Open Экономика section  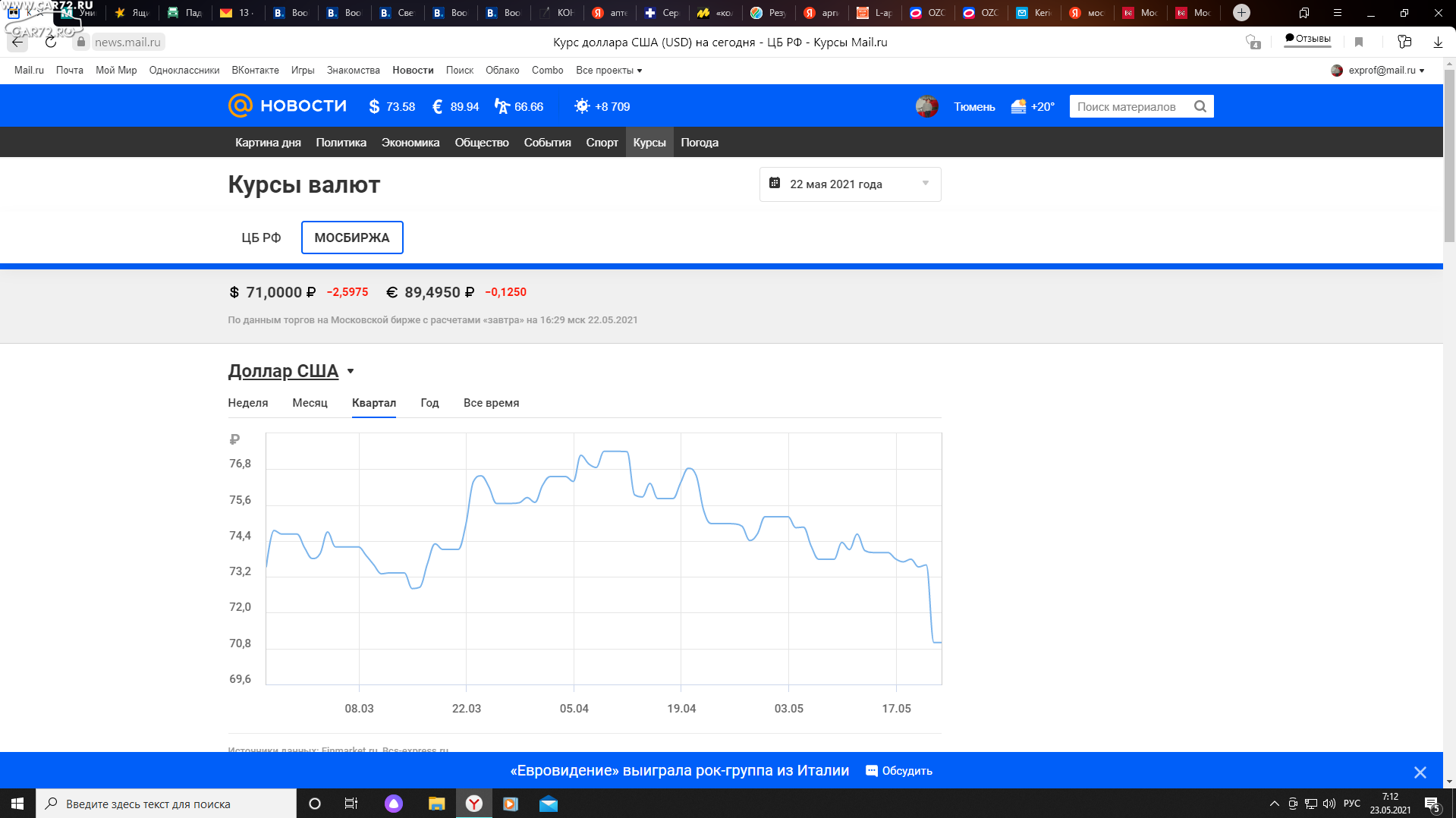pyautogui.click(x=410, y=143)
